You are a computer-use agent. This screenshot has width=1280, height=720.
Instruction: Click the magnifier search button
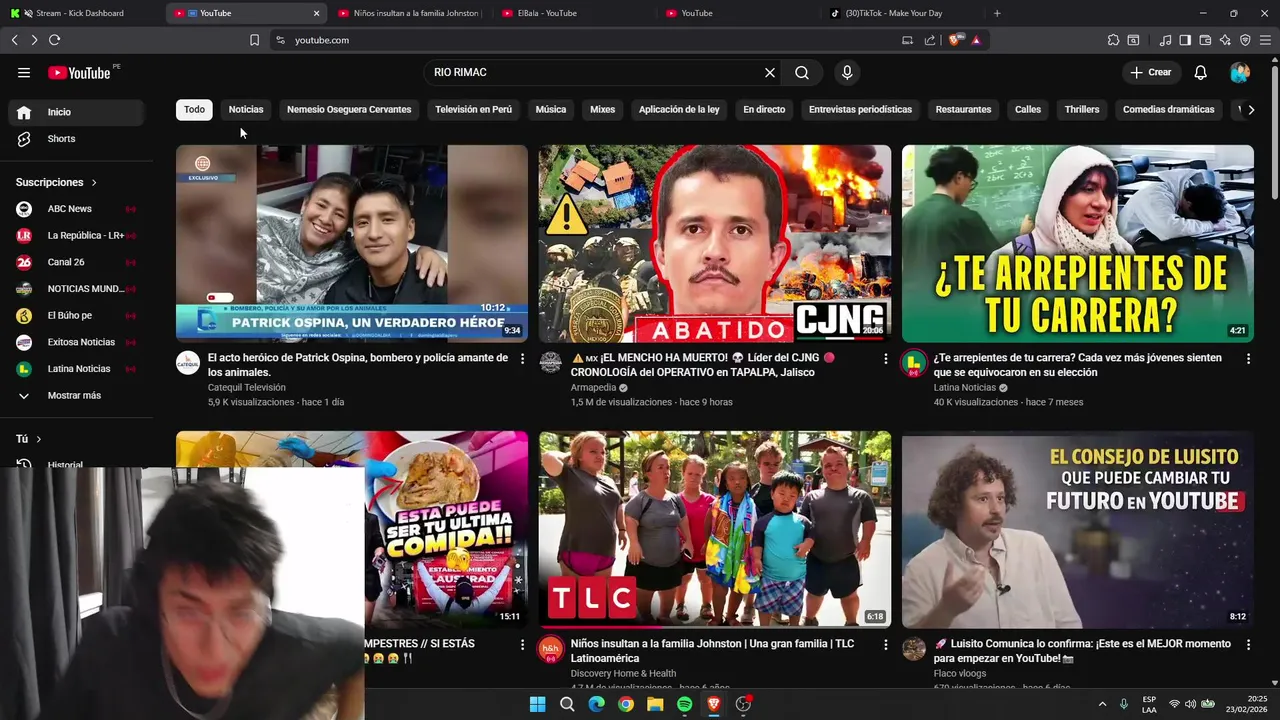(802, 72)
